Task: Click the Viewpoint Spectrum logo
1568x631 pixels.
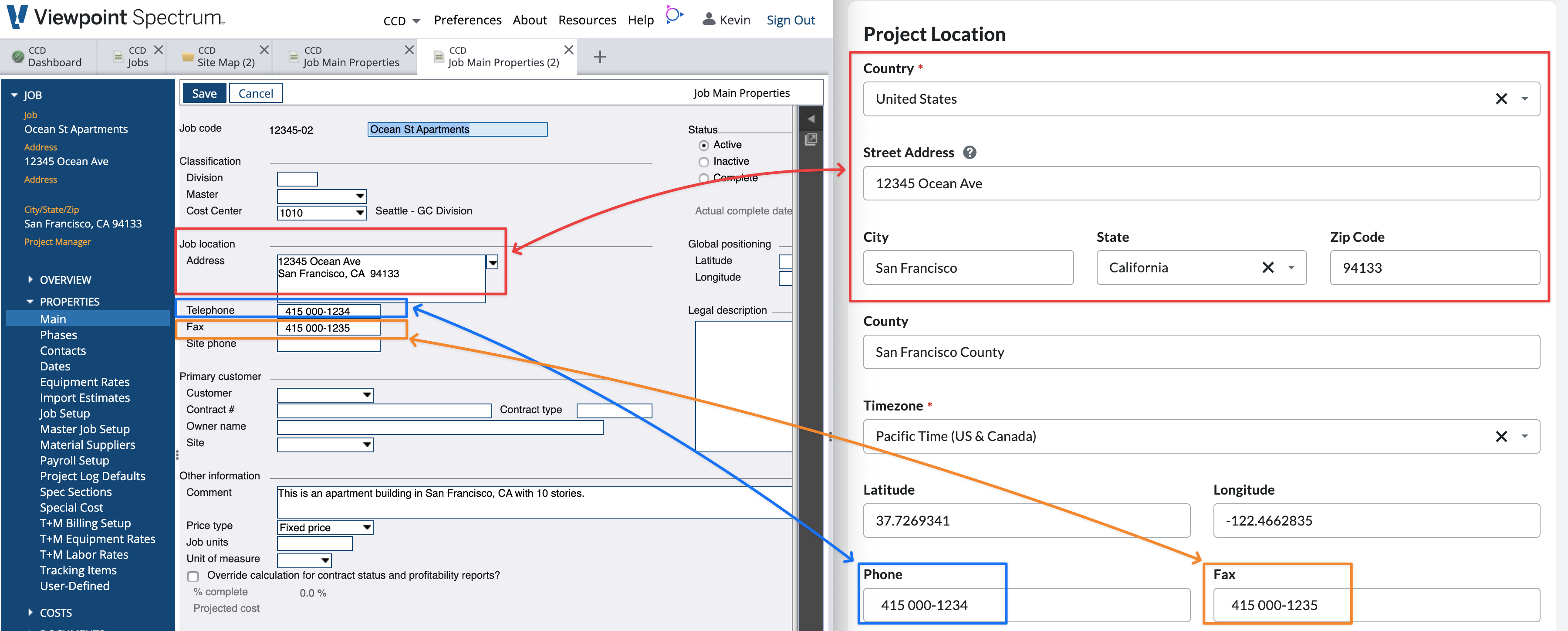Action: 116,17
